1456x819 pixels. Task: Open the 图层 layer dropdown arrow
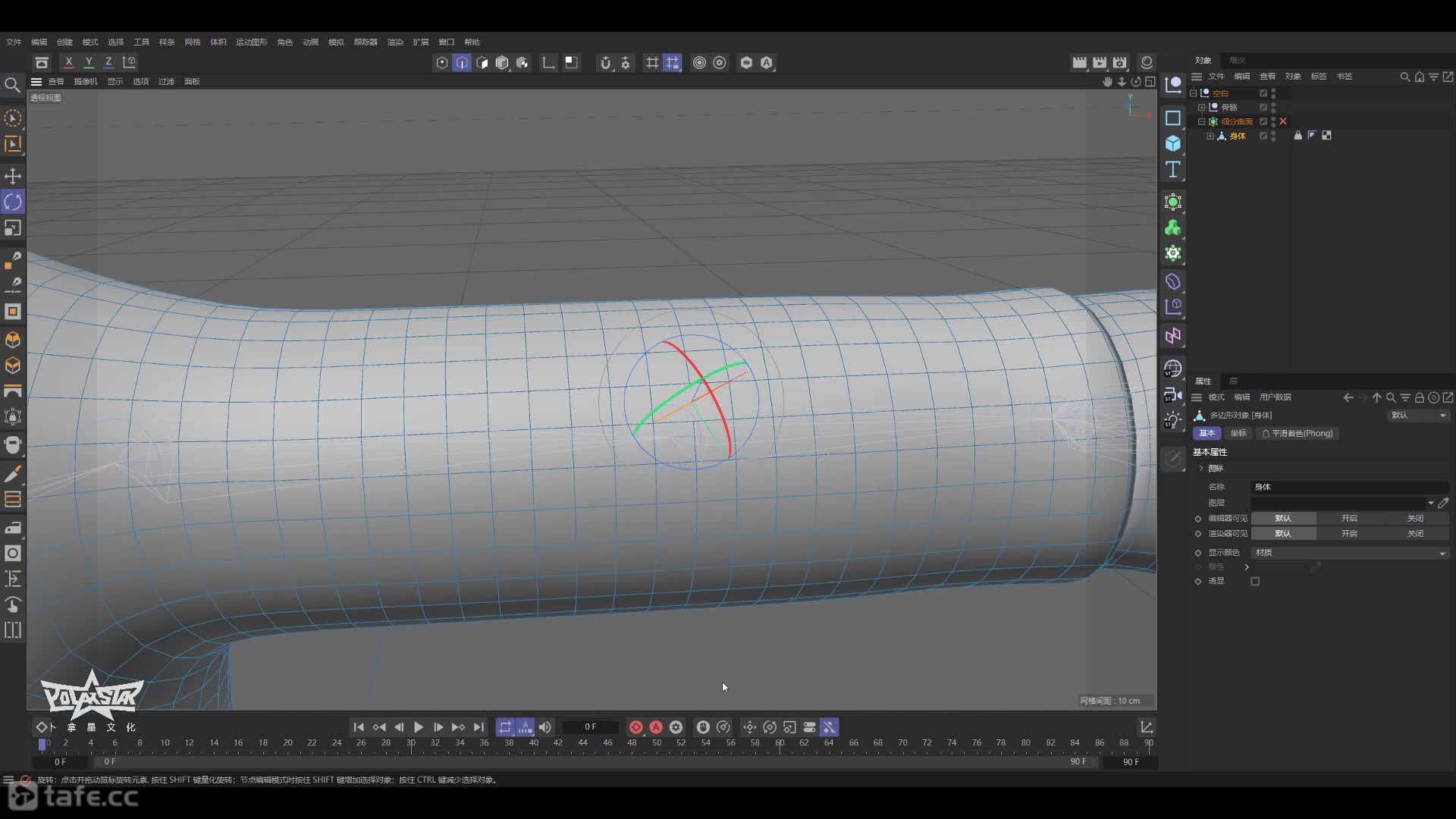tap(1431, 503)
